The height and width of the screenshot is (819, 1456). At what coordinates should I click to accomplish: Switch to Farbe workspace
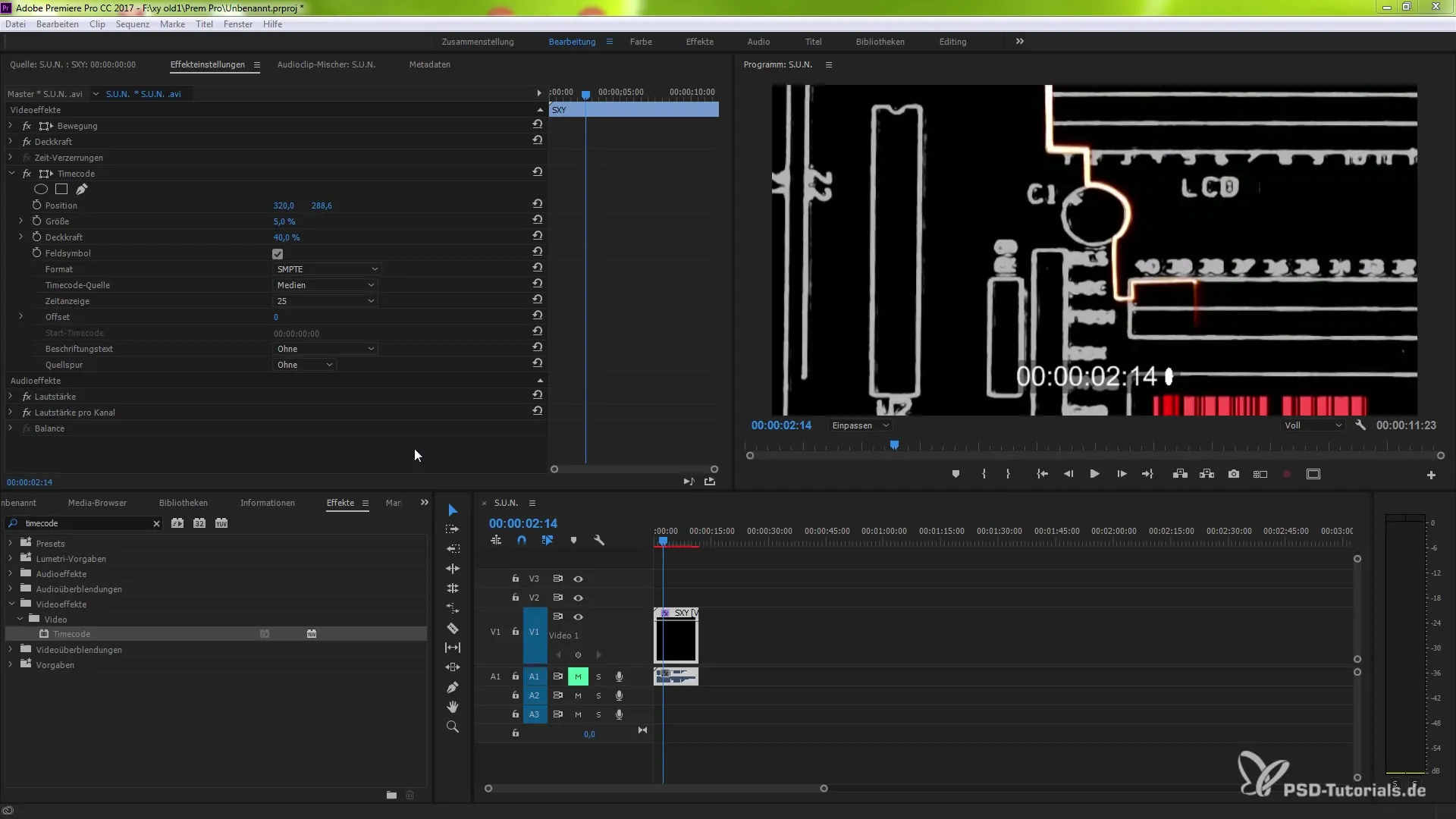(x=641, y=42)
